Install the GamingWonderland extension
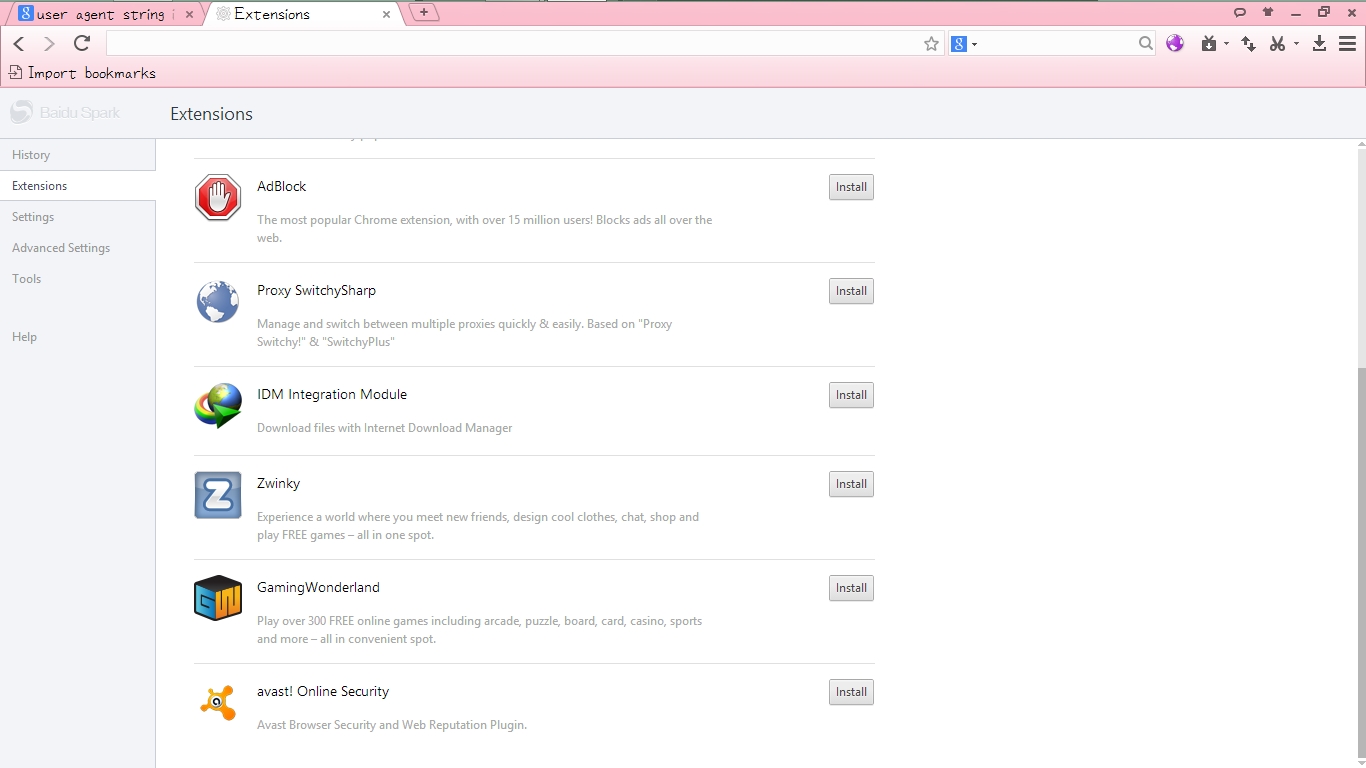Screen dimensions: 1366x768 tap(851, 588)
